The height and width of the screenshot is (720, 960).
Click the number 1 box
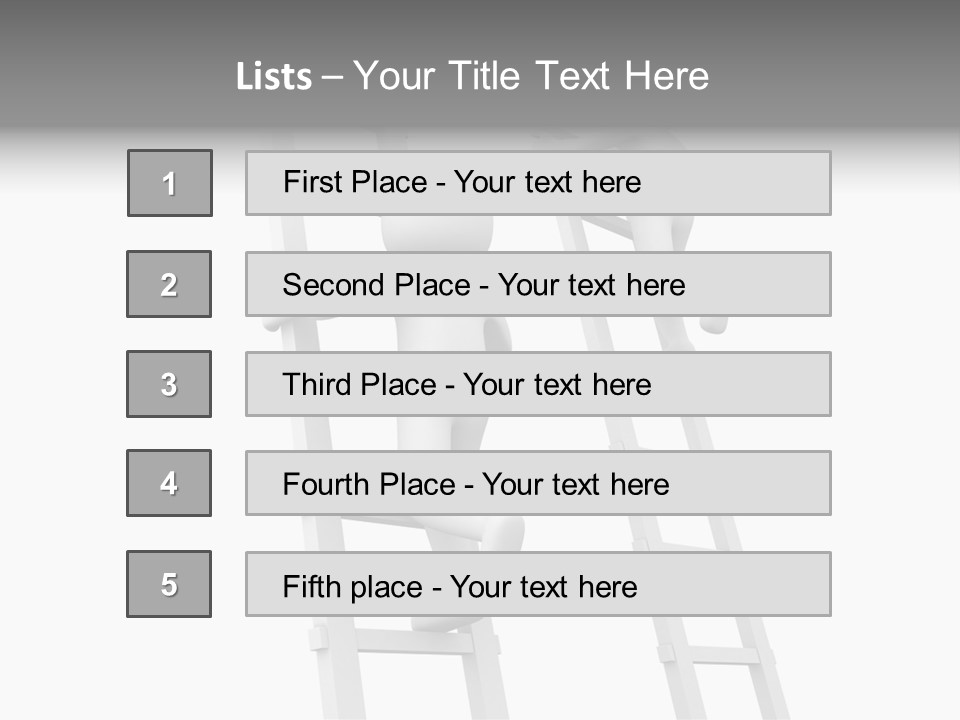(x=170, y=183)
